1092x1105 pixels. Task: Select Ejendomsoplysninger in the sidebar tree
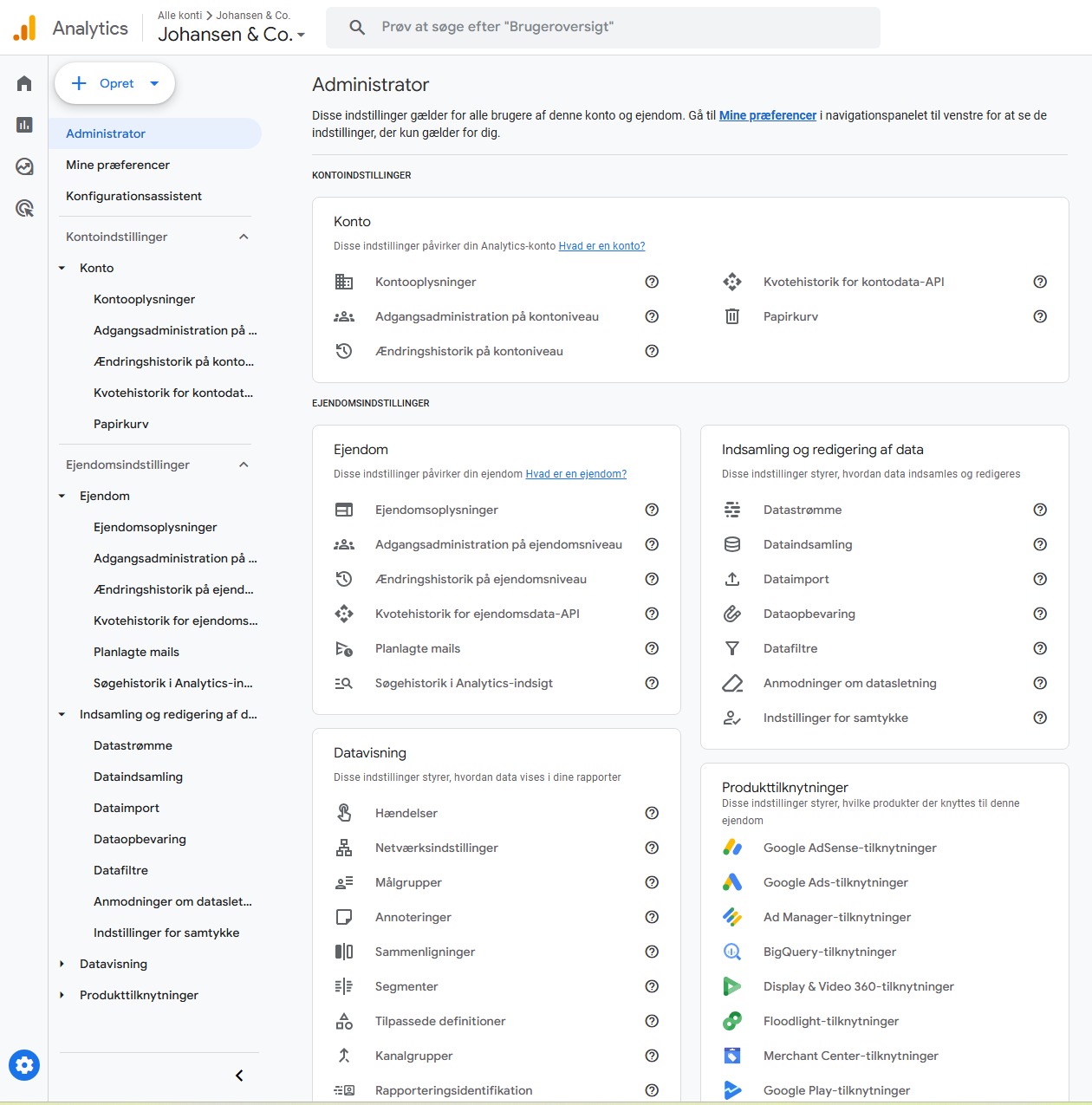(x=155, y=527)
